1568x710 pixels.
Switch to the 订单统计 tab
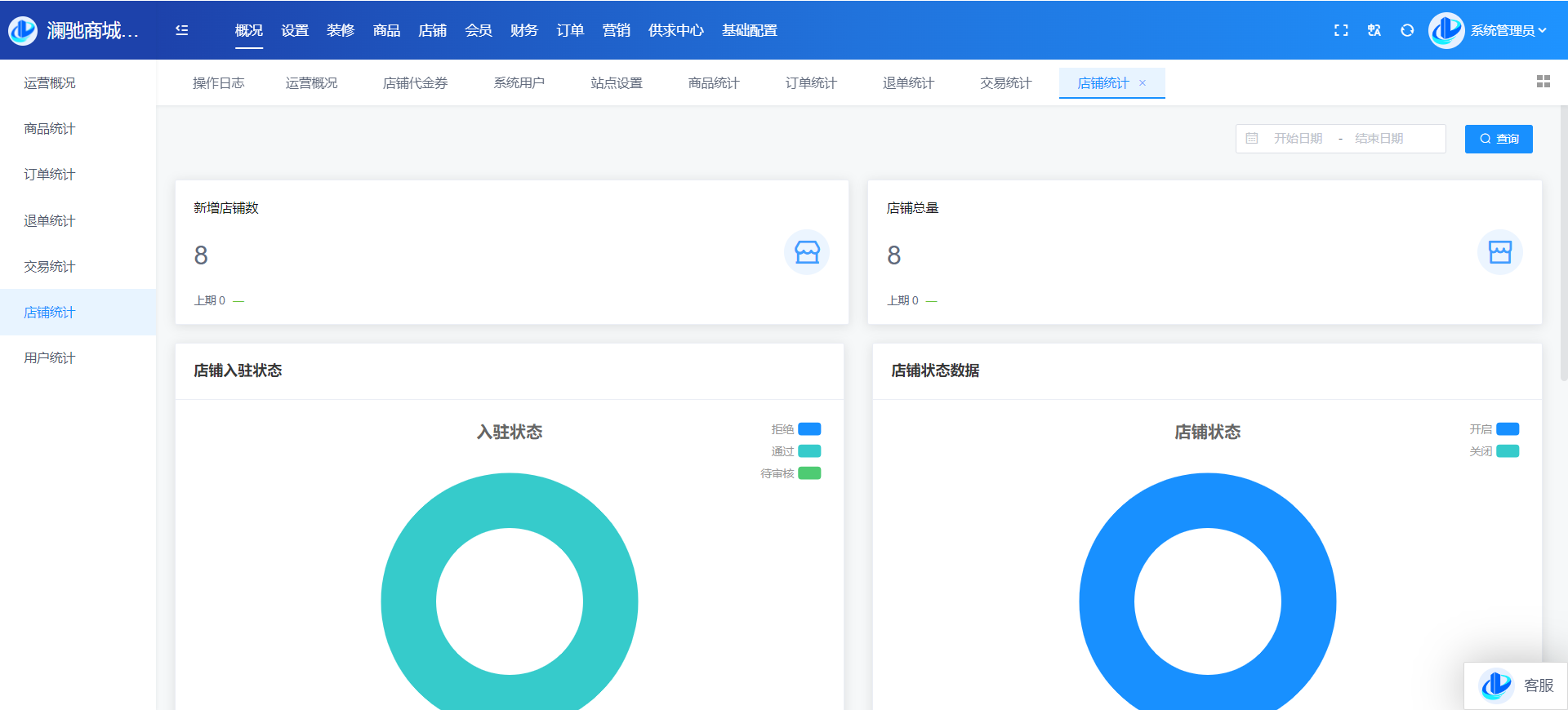point(811,83)
